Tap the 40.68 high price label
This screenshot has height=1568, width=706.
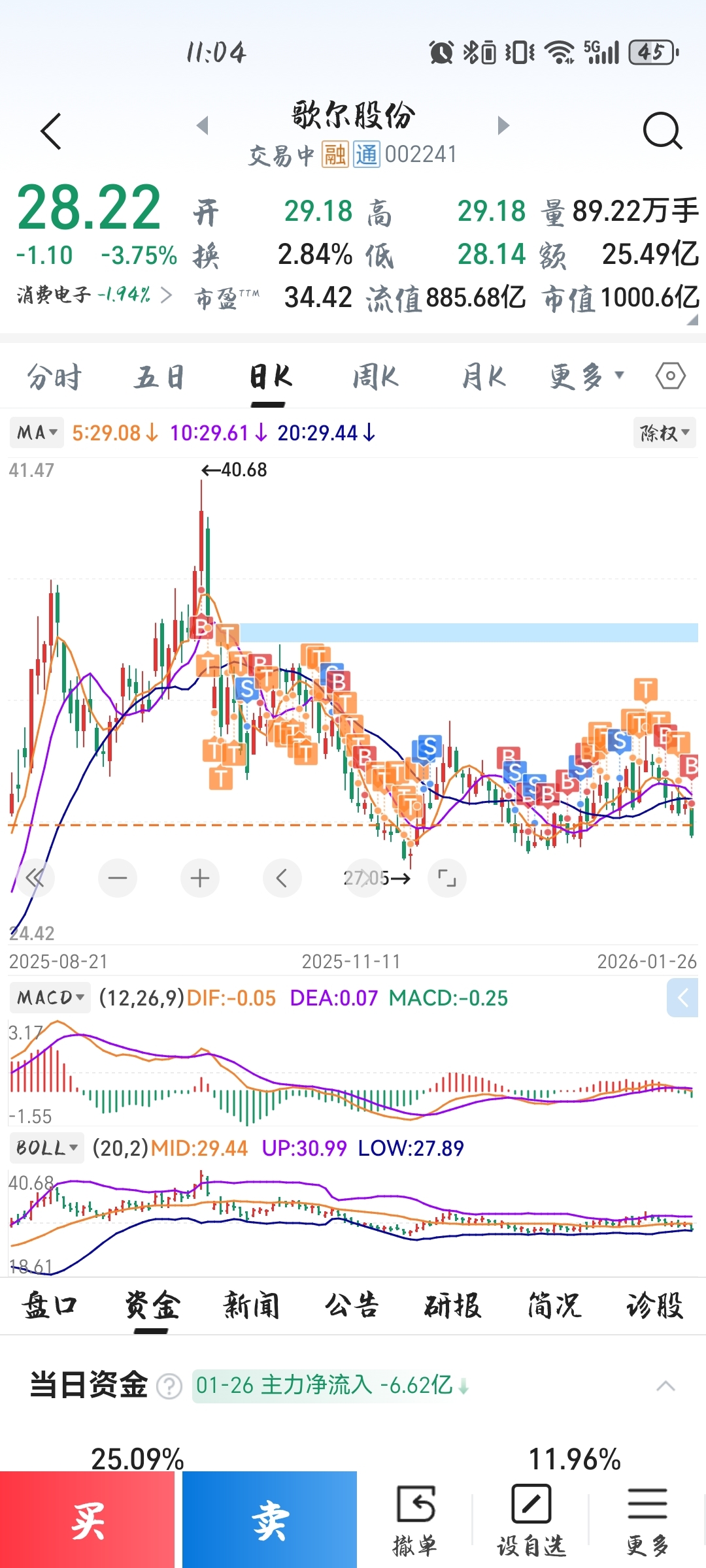tap(235, 470)
